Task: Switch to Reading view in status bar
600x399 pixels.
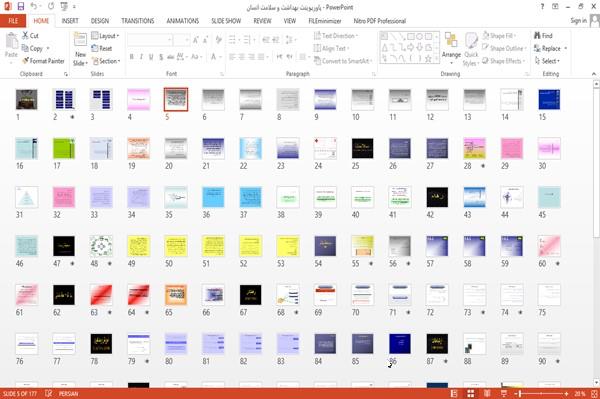Action: coord(487,394)
